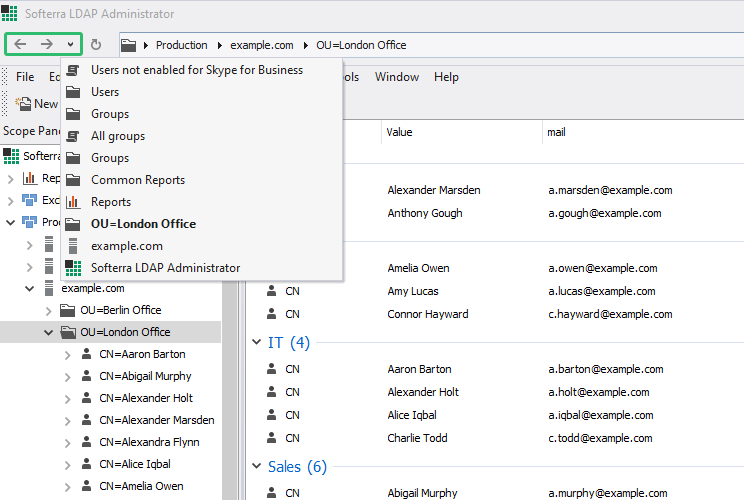The image size is (744, 500).
Task: Select the a.murphy@example.com mail cell
Action: point(608,493)
